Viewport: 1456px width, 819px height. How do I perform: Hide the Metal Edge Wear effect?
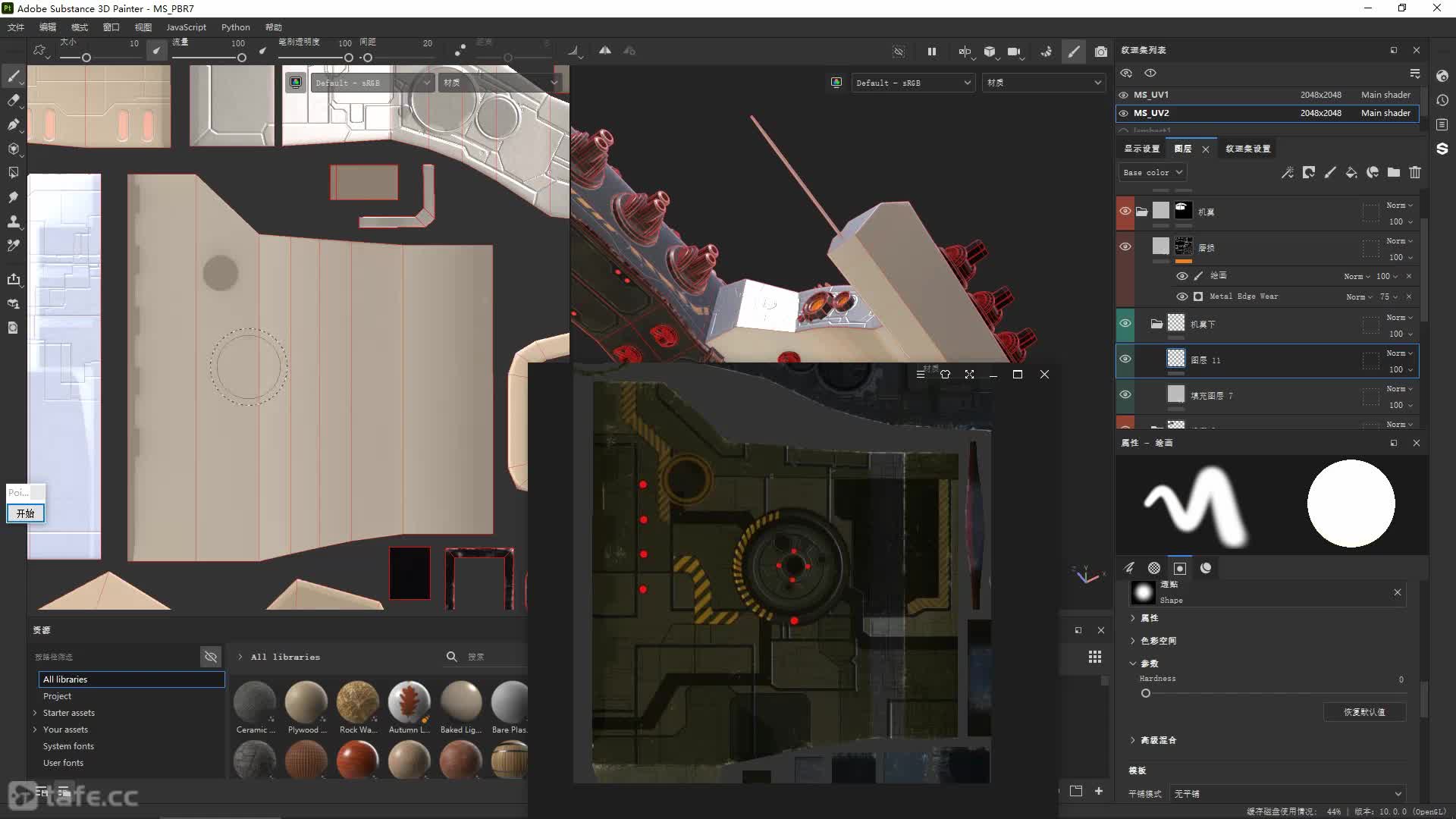point(1181,297)
